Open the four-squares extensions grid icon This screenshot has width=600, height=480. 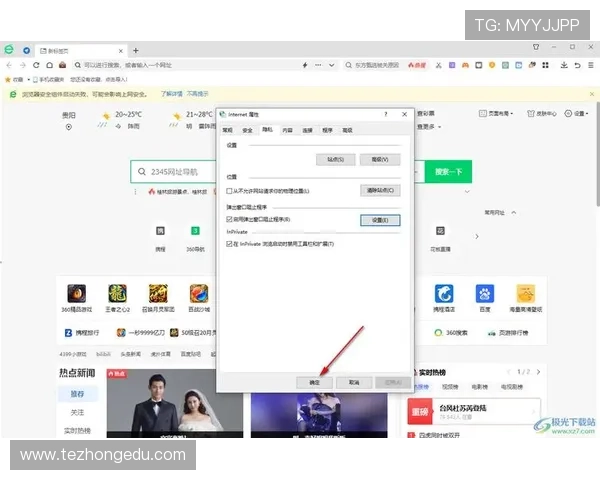point(545,65)
